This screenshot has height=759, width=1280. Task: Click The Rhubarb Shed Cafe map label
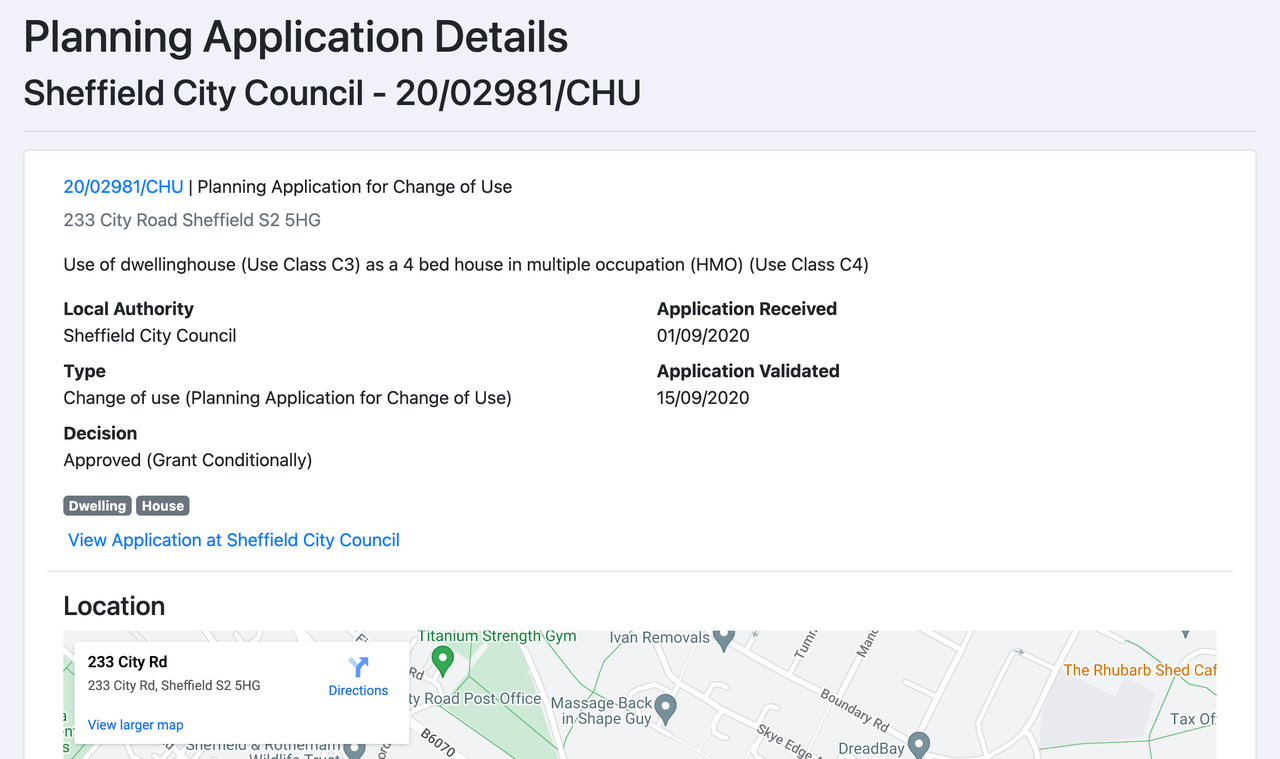click(x=1140, y=670)
